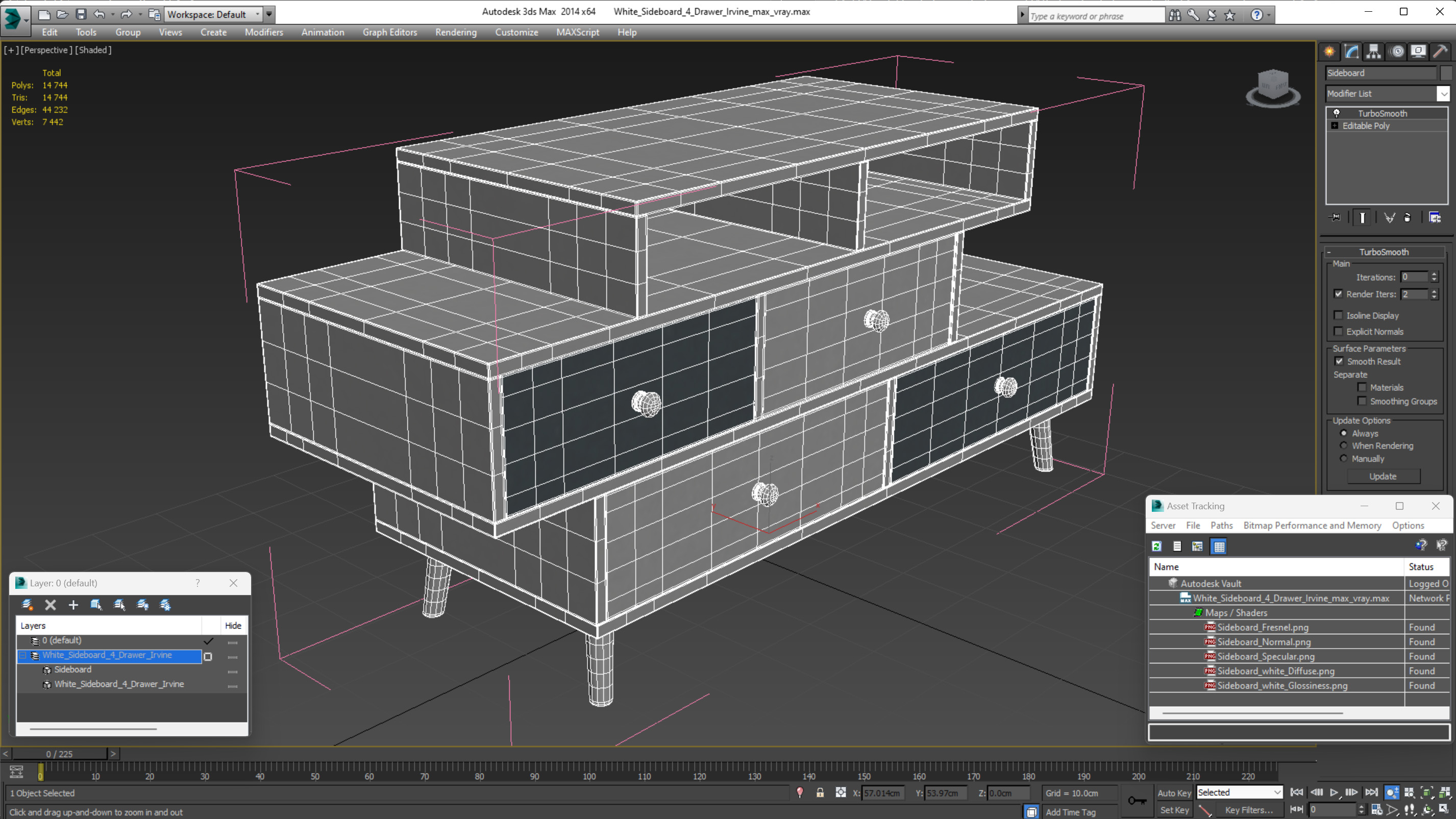Click the TurboSmooth Update button

[1383, 476]
